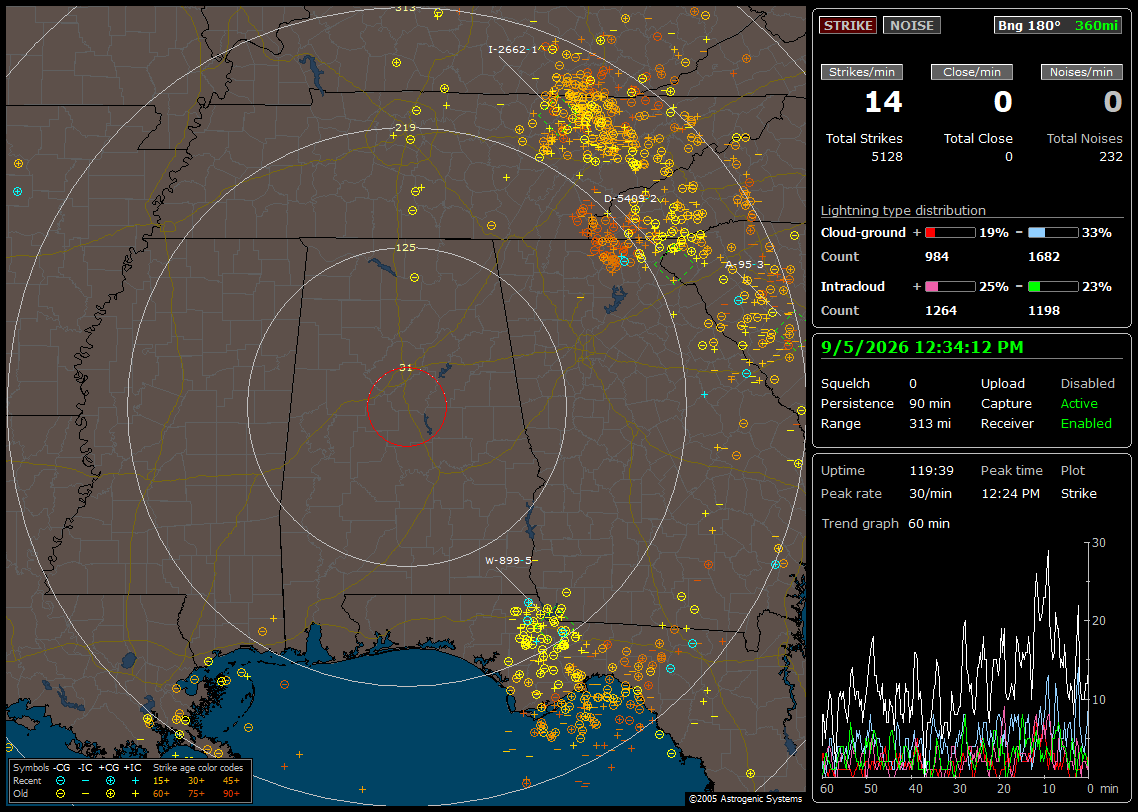Select the A-95-3 storm cell label
Viewport: 1138px width, 812px height.
pyautogui.click(x=745, y=265)
